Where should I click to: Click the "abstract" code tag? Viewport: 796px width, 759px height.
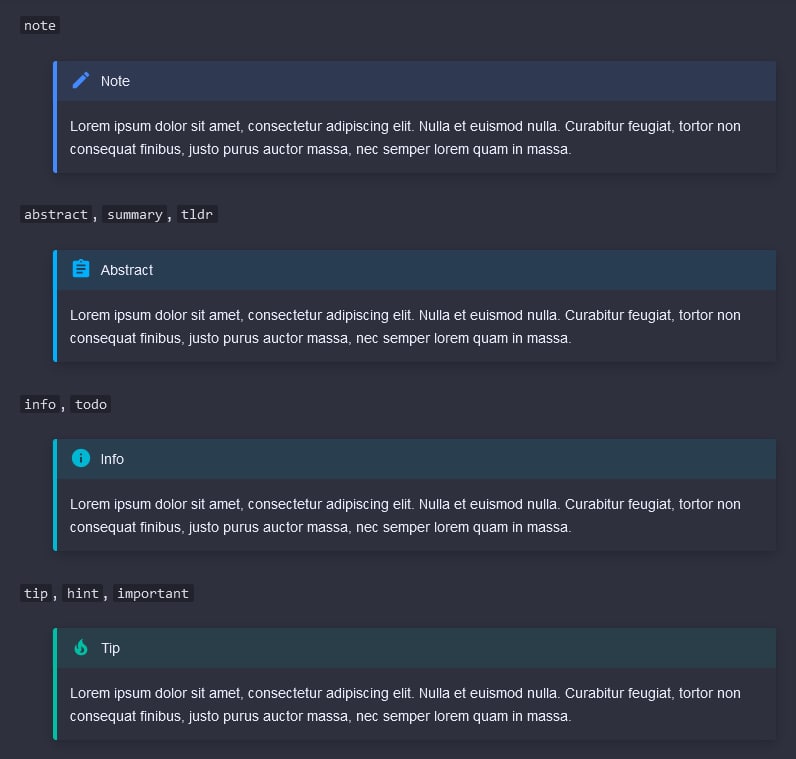pos(56,214)
